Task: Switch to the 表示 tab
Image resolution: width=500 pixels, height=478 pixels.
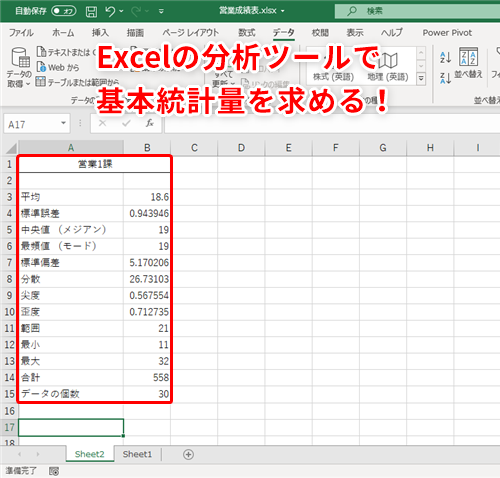Action: click(355, 33)
